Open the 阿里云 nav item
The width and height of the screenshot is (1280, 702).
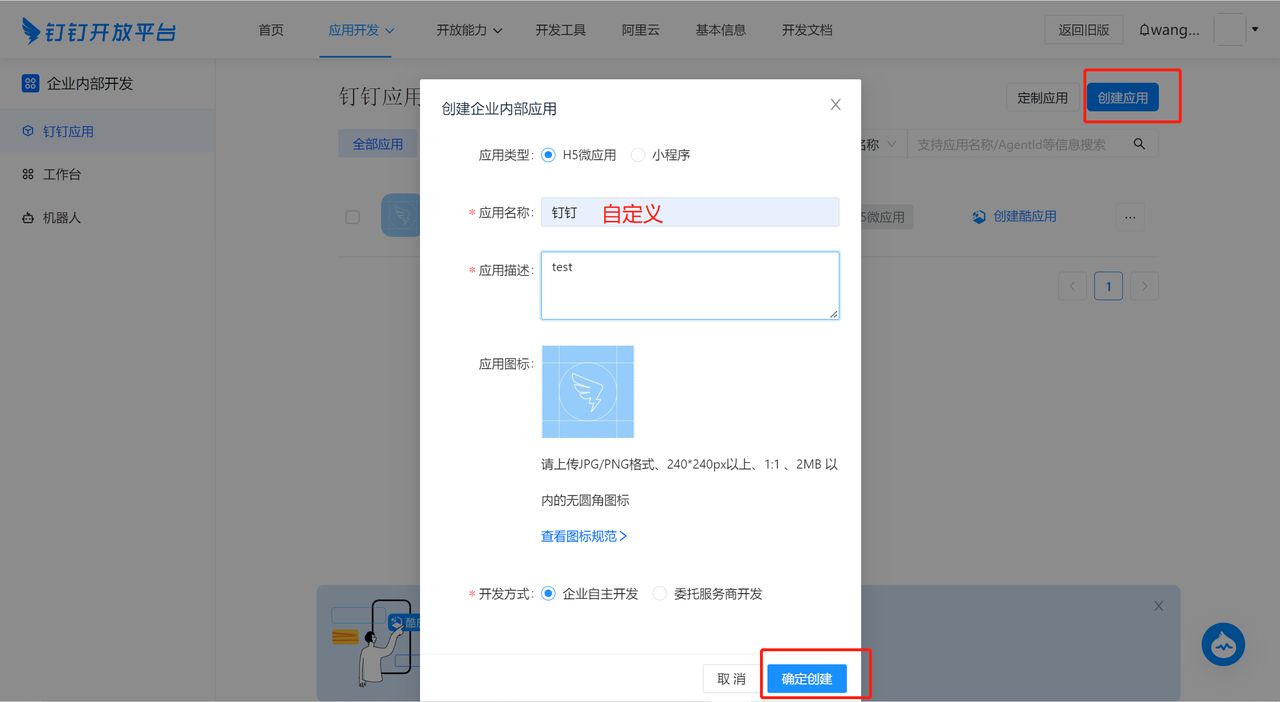pyautogui.click(x=641, y=30)
